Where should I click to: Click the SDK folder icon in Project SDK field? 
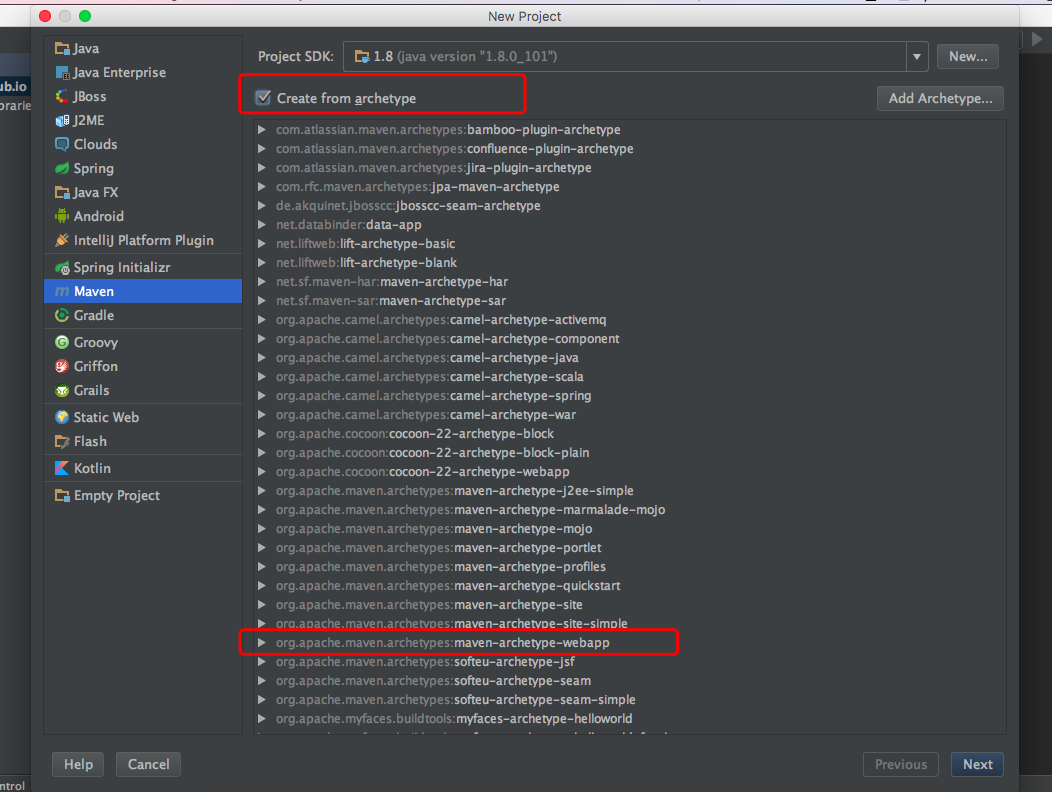[x=362, y=57]
